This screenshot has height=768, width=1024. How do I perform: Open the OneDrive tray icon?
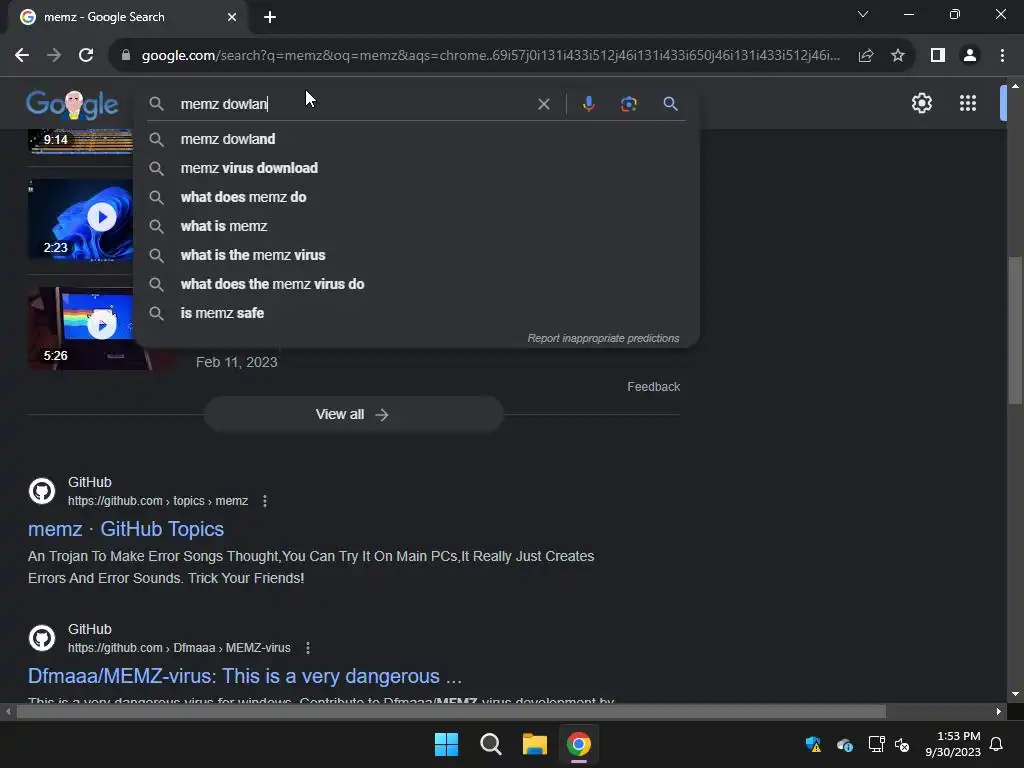844,744
